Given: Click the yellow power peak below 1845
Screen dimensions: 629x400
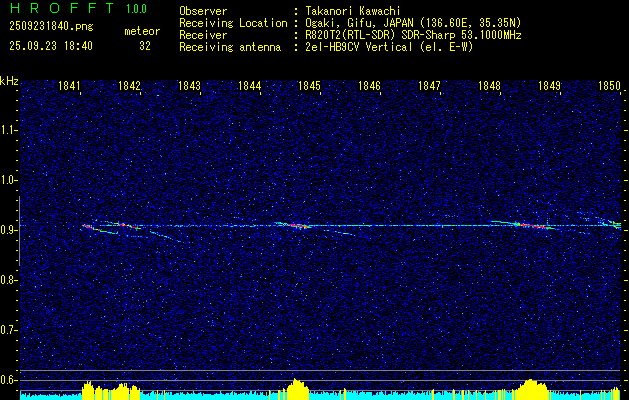Looking at the screenshot, I should tap(297, 388).
